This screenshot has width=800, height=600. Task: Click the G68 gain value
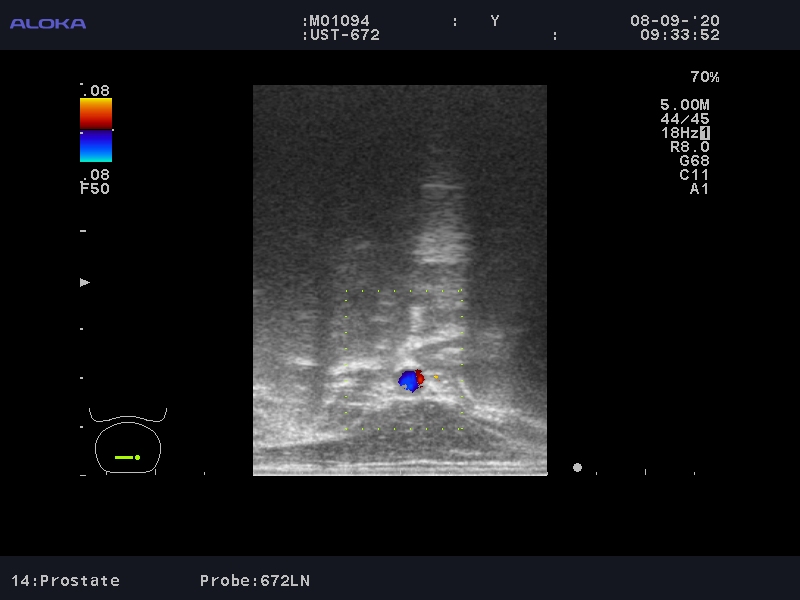point(693,161)
